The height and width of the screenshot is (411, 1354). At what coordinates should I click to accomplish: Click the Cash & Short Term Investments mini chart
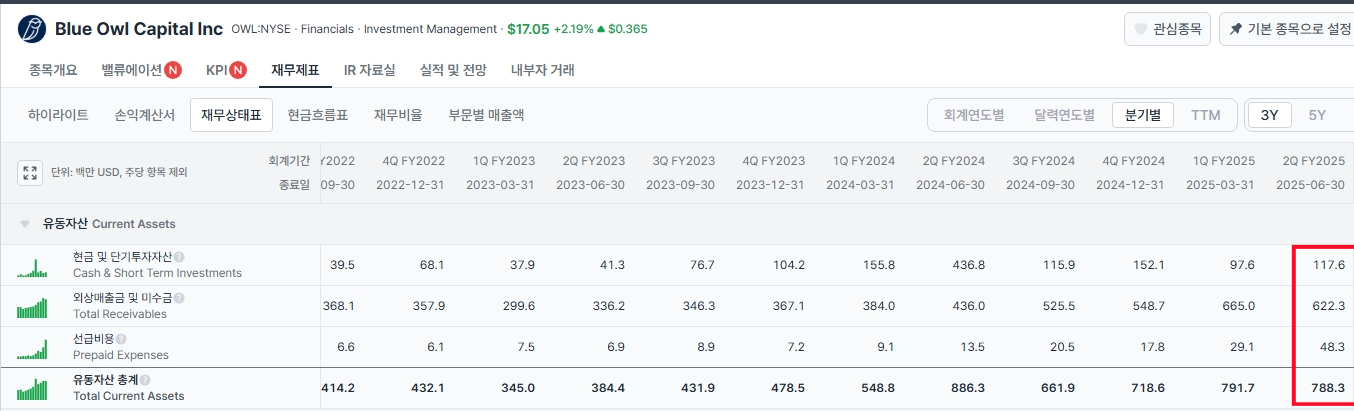click(x=32, y=266)
